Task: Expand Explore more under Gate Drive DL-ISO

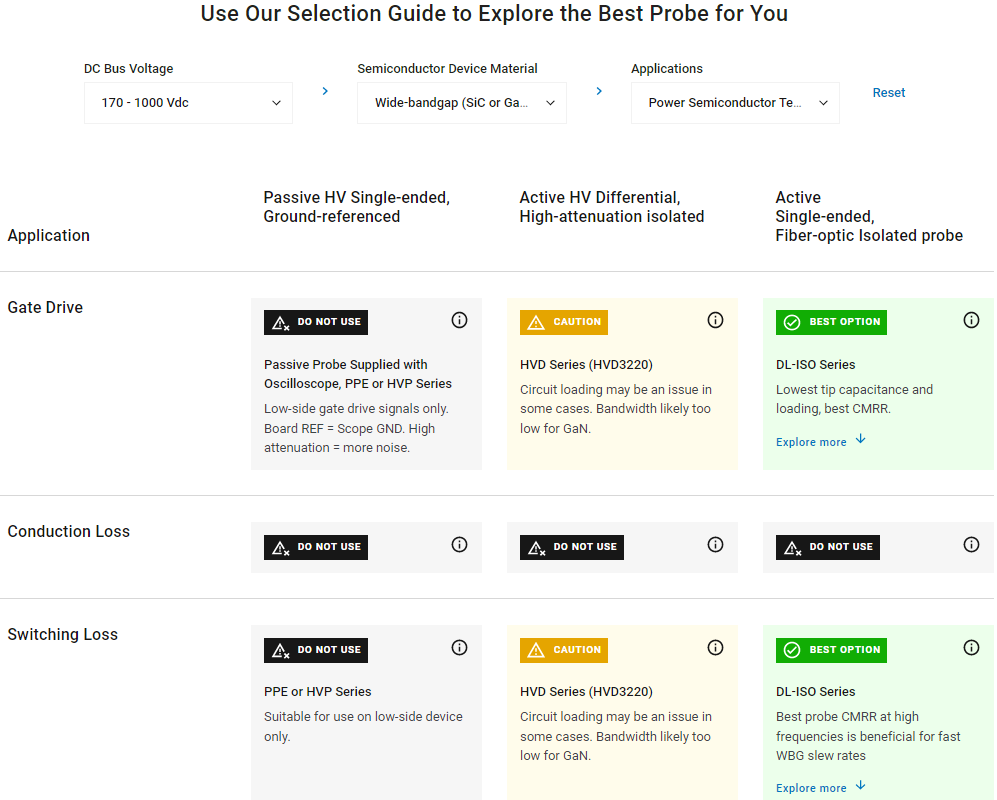Action: (820, 441)
